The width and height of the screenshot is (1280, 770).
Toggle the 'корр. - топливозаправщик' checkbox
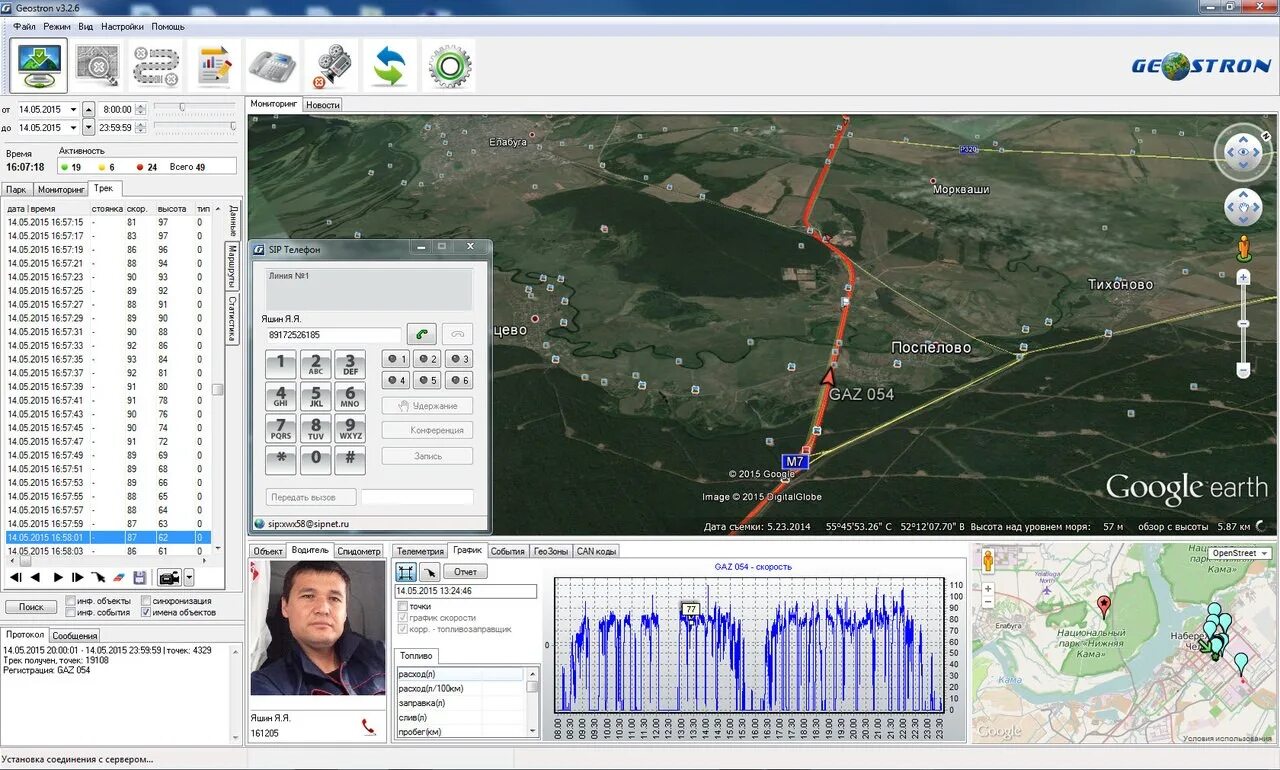(402, 630)
